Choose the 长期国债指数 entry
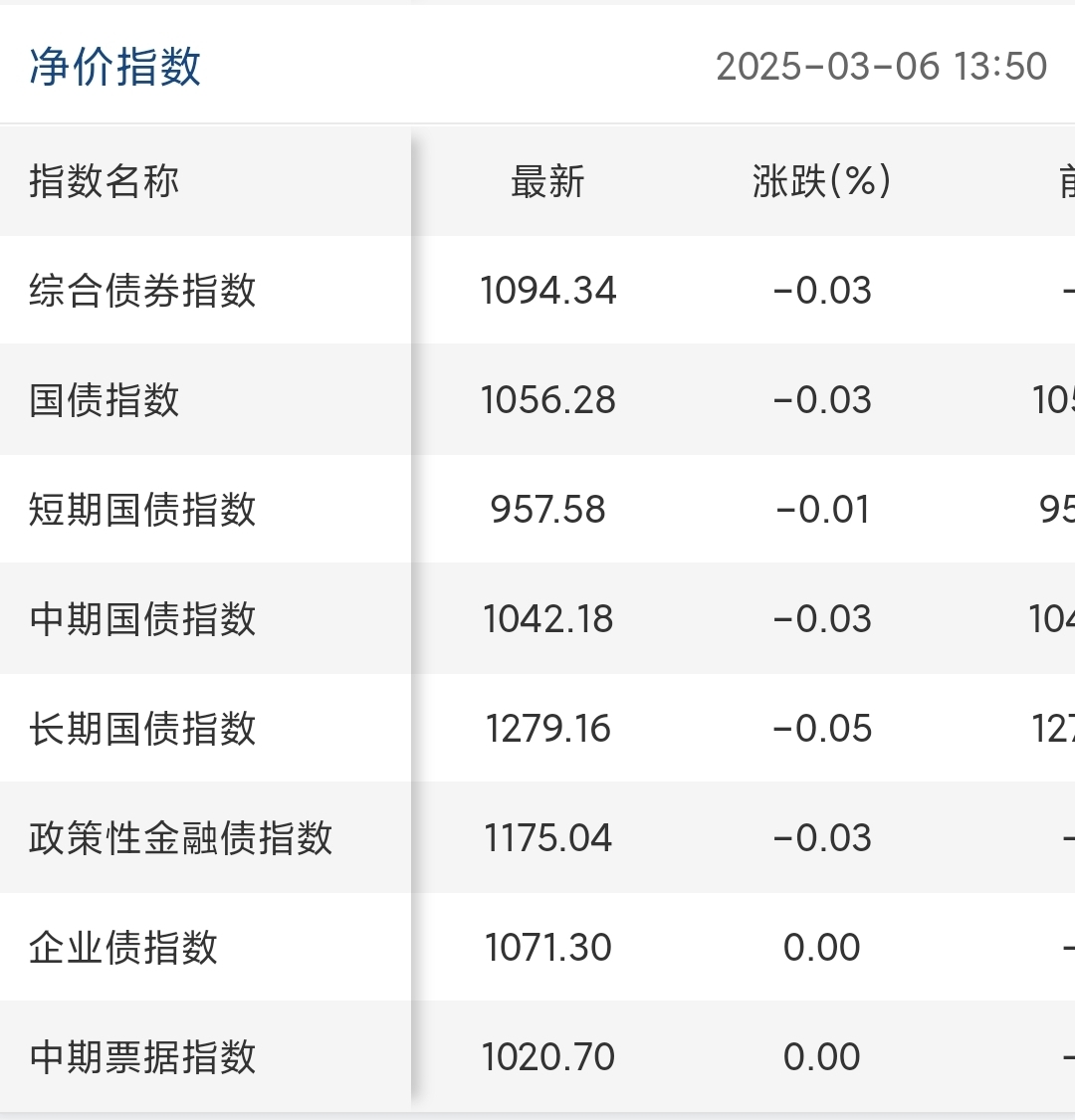Viewport: 1075px width, 1120px height. point(142,729)
